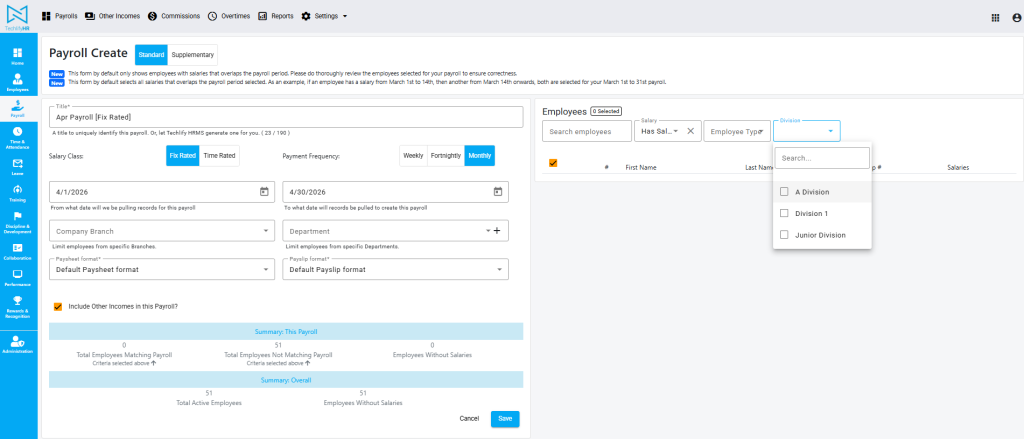Check the A Division option
Viewport: 1024px width, 439px height.
point(785,192)
